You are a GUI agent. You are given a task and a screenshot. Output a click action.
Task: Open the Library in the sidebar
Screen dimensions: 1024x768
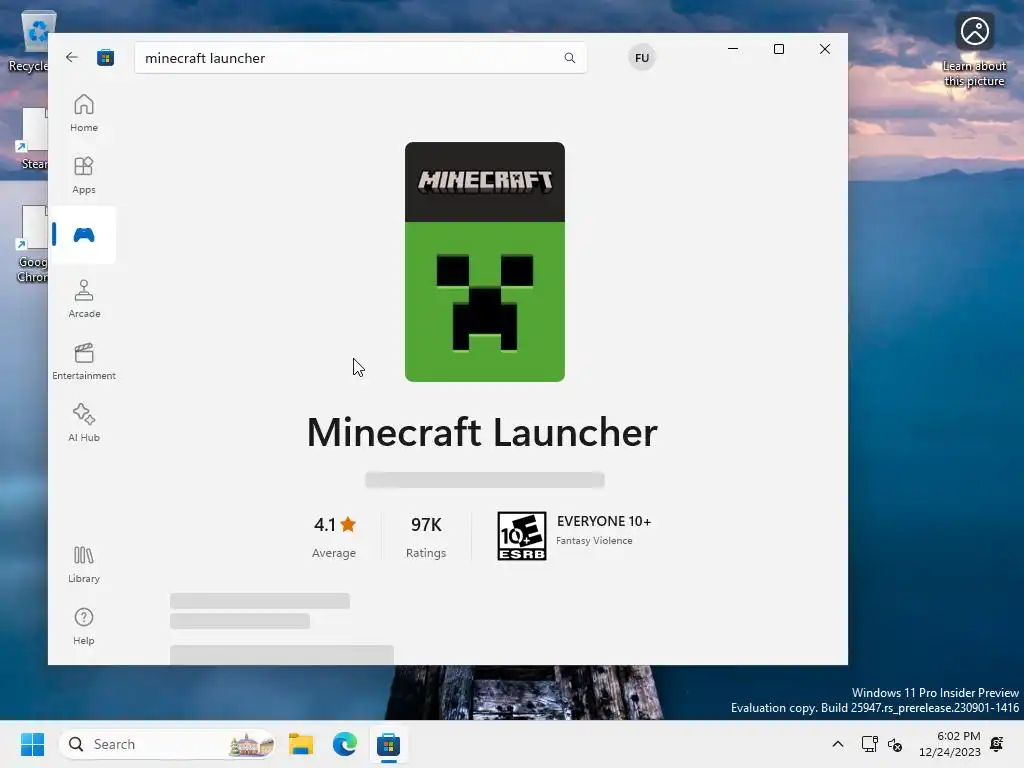[x=84, y=564]
